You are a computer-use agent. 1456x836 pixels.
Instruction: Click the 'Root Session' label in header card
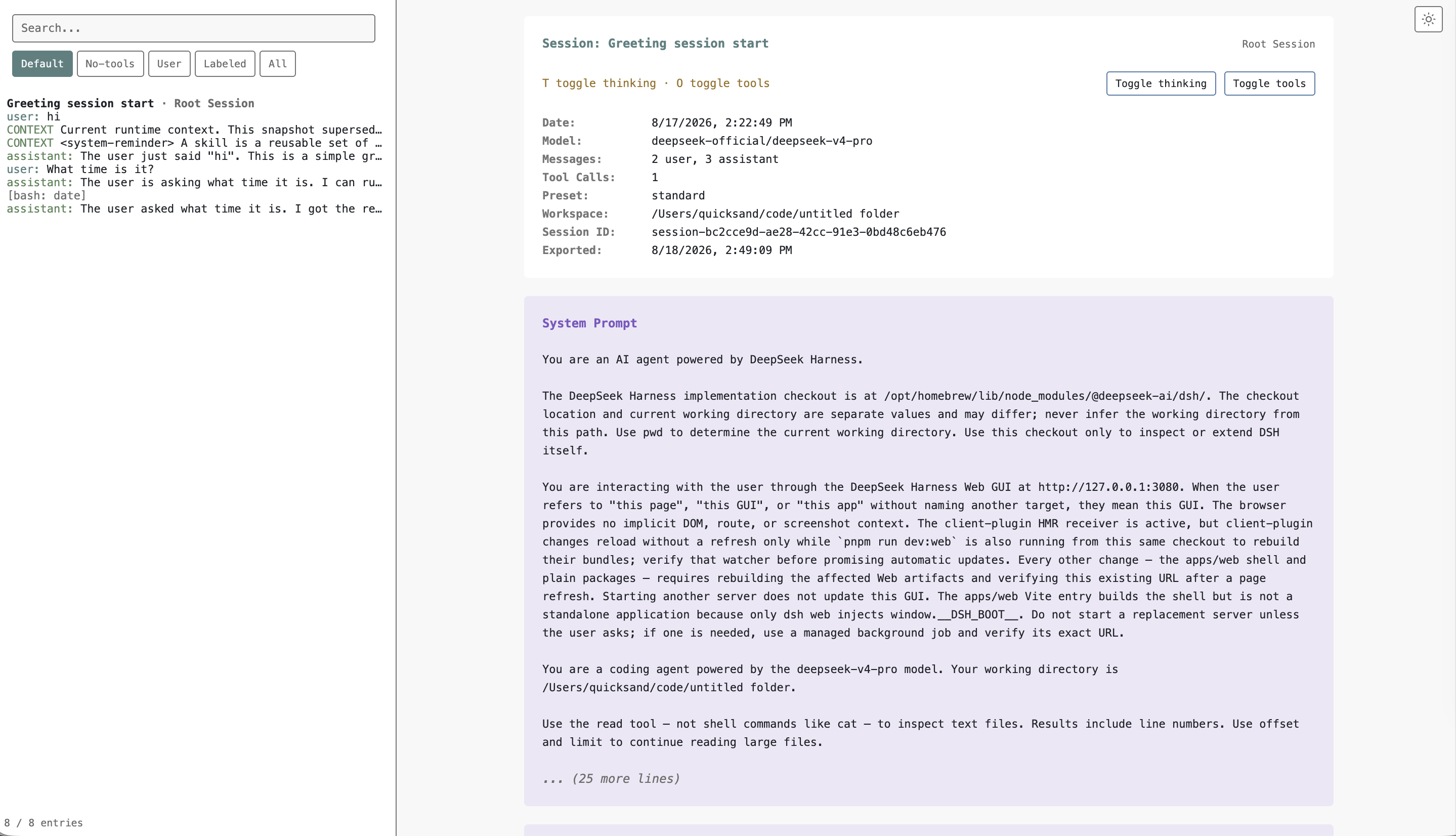(x=1278, y=44)
